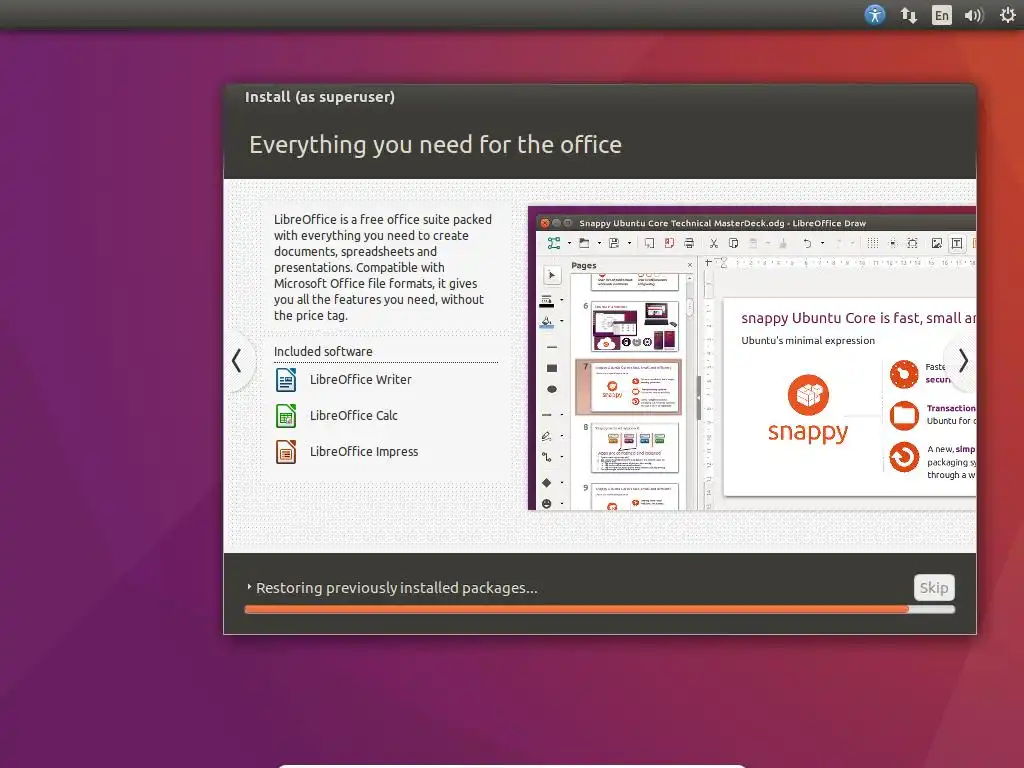
Task: Select the Curve pencil tool in Draw sidebar
Action: click(x=547, y=436)
